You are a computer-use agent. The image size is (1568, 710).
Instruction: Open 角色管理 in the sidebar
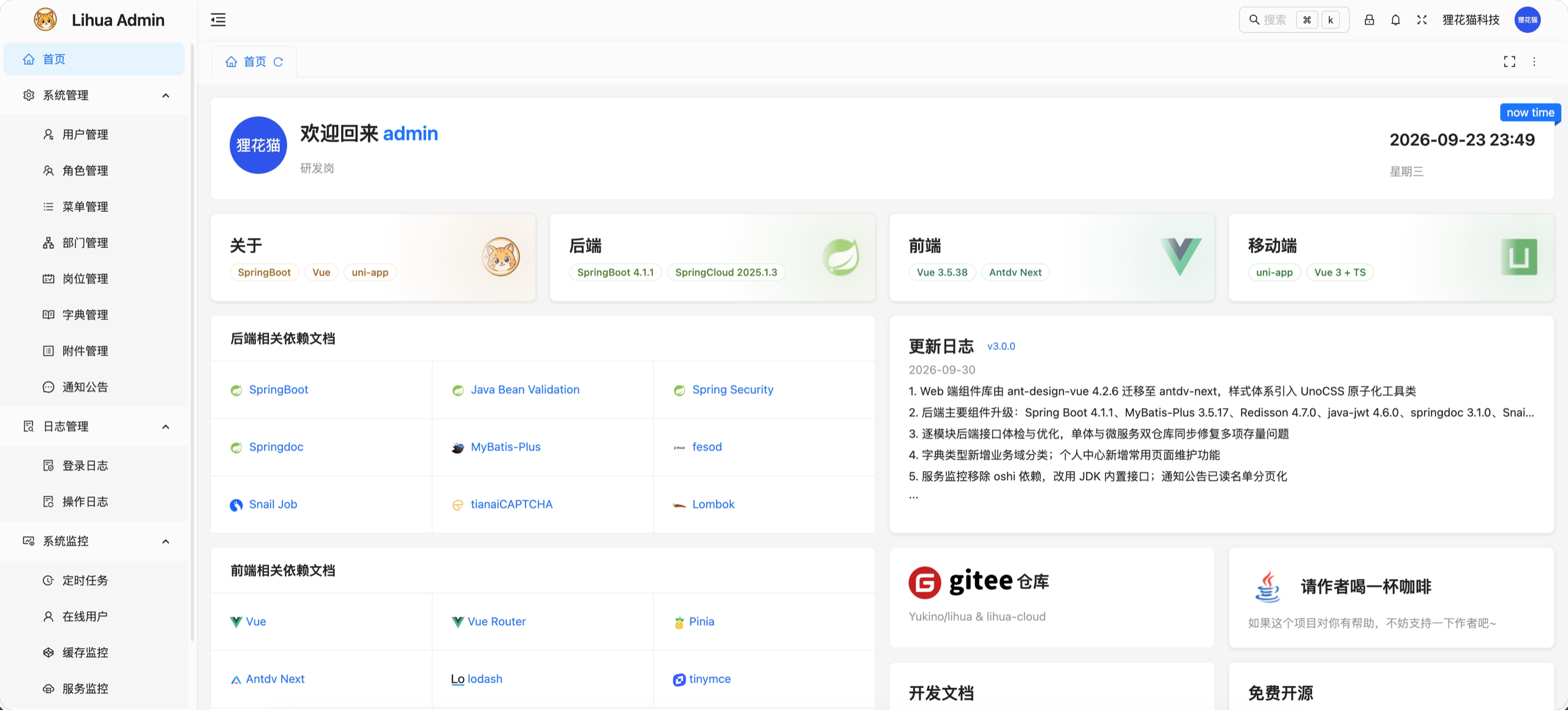(94, 170)
